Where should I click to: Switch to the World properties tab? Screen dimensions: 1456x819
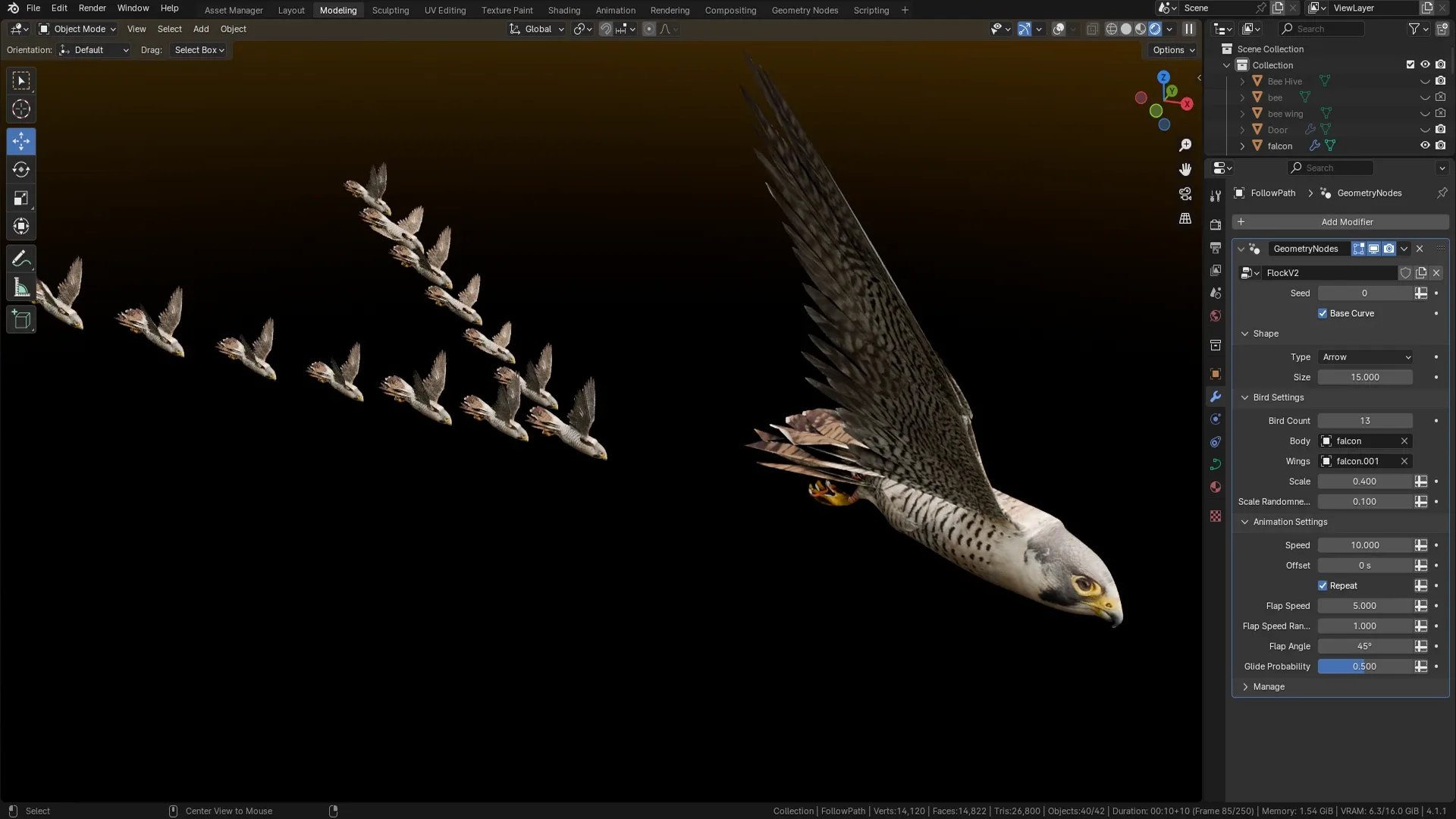tap(1216, 316)
